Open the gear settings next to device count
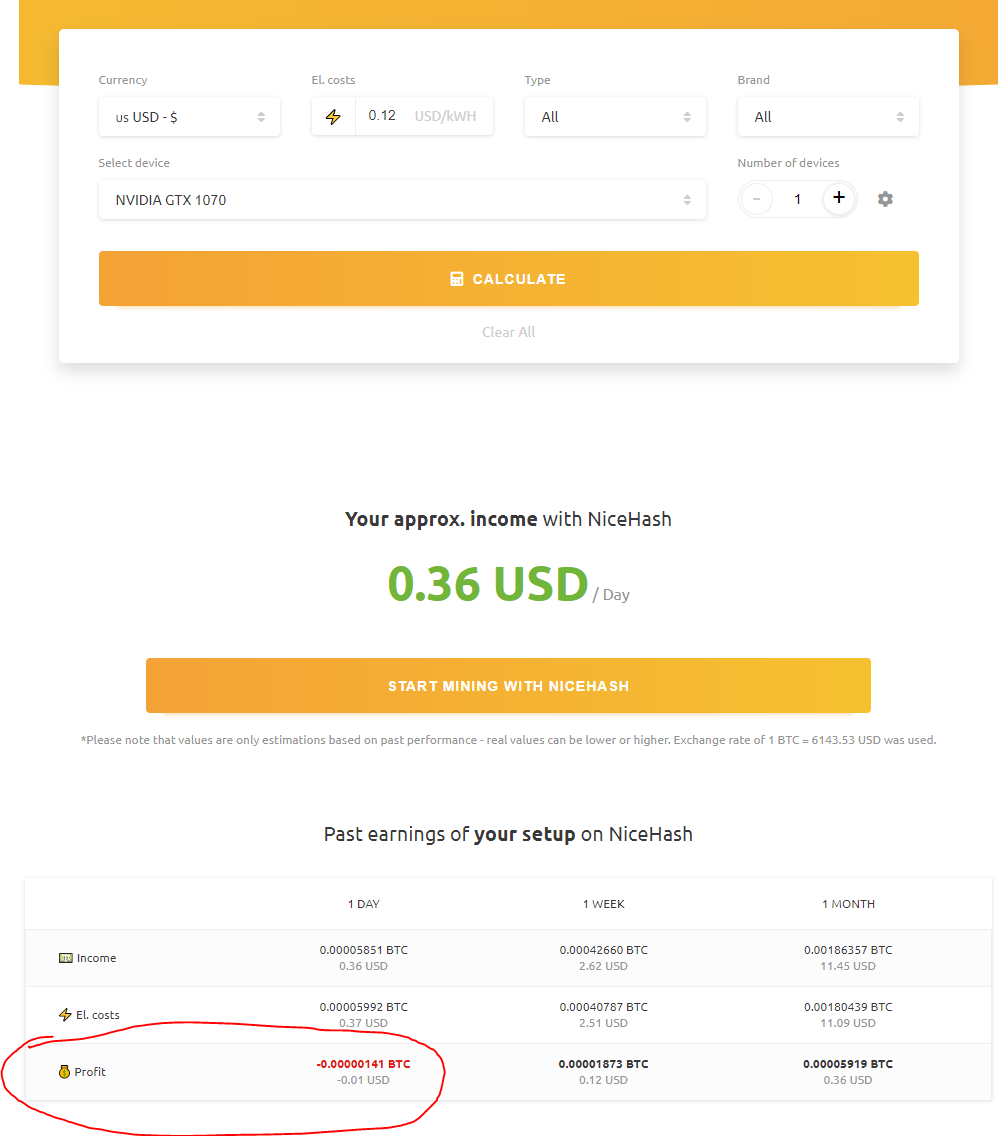Viewport: 998px width, 1136px height. tap(885, 199)
